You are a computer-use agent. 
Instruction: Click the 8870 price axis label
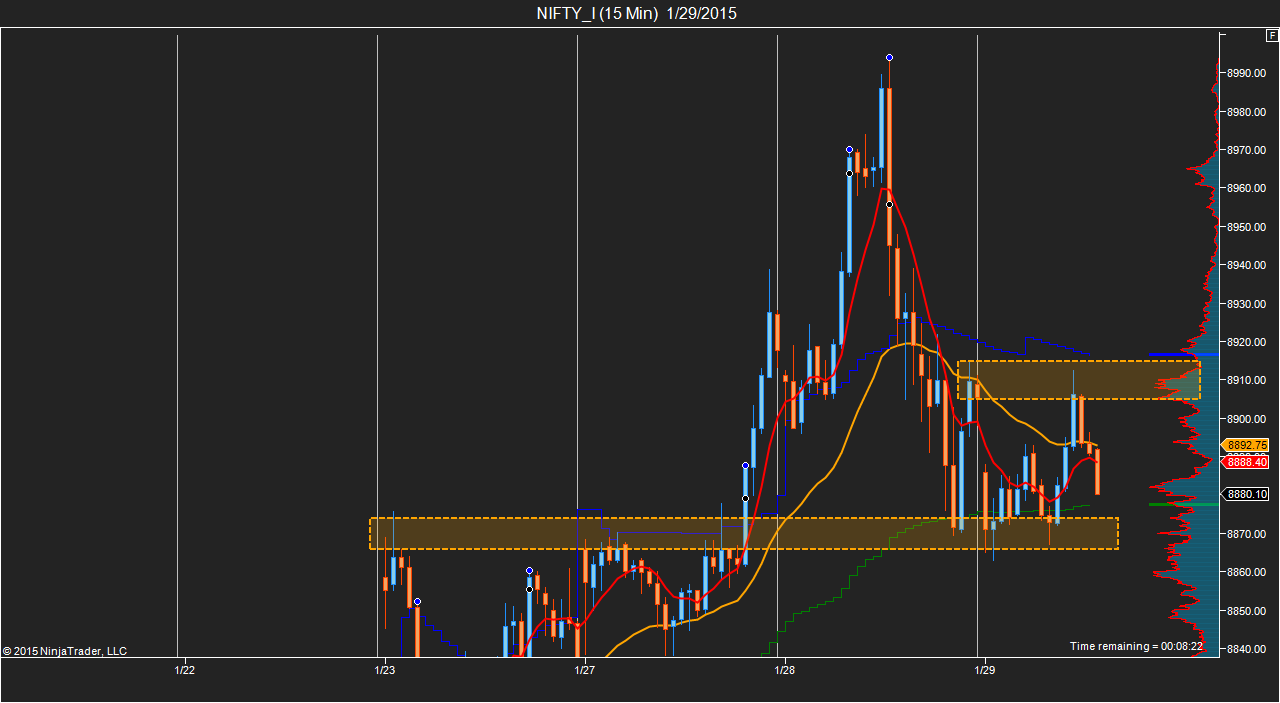pyautogui.click(x=1246, y=534)
